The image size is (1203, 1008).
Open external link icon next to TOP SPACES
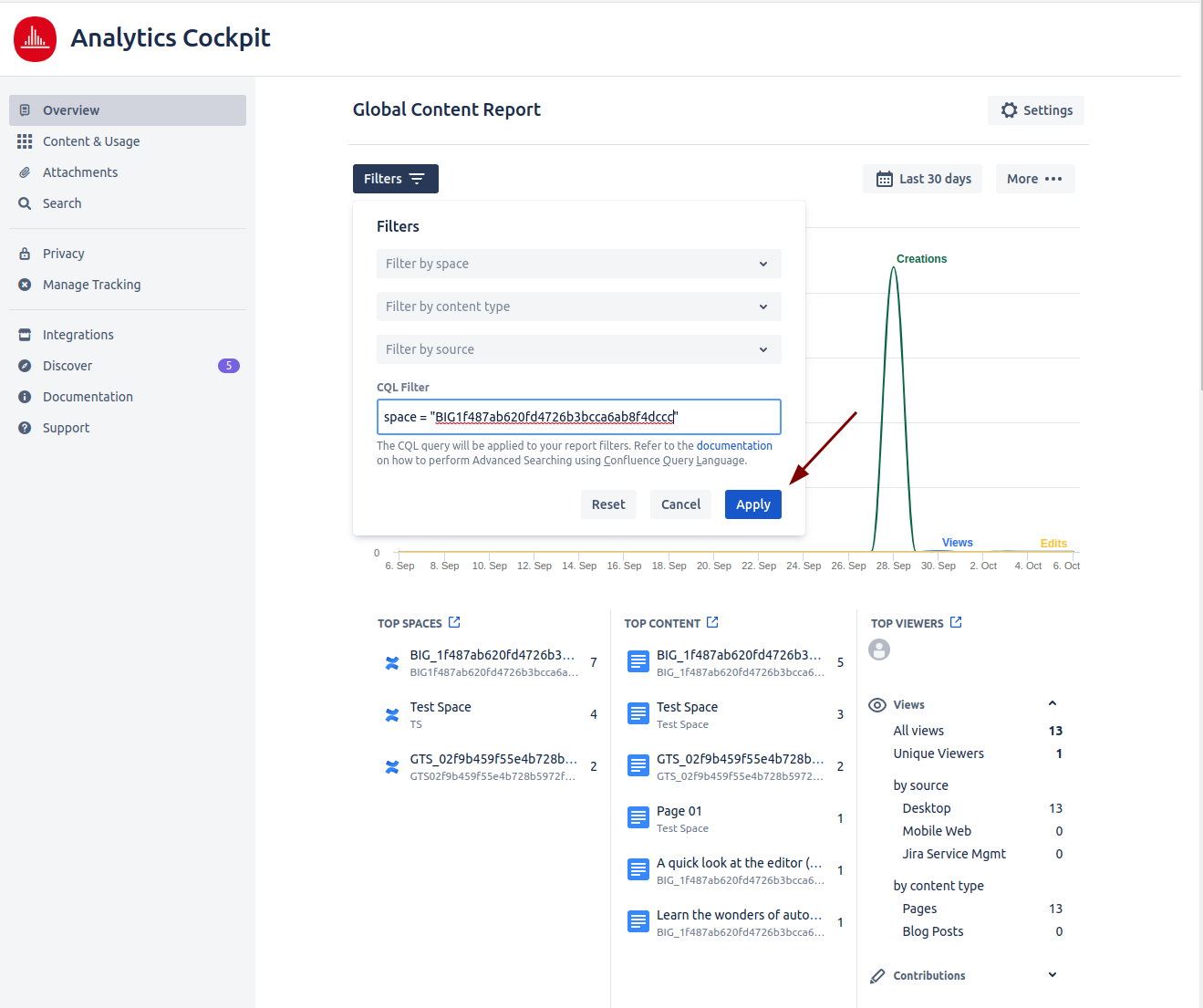[454, 623]
